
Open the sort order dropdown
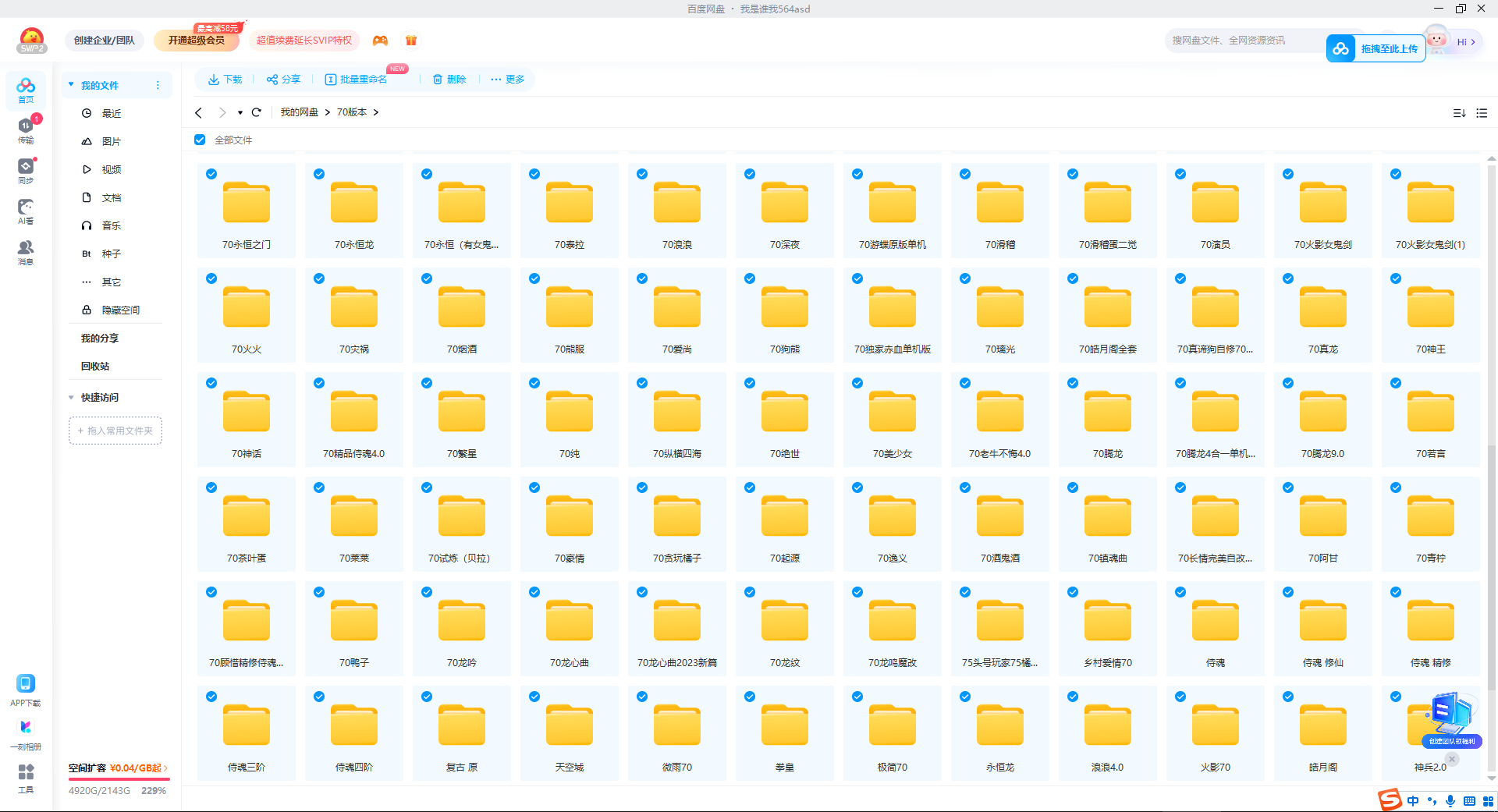point(1459,113)
